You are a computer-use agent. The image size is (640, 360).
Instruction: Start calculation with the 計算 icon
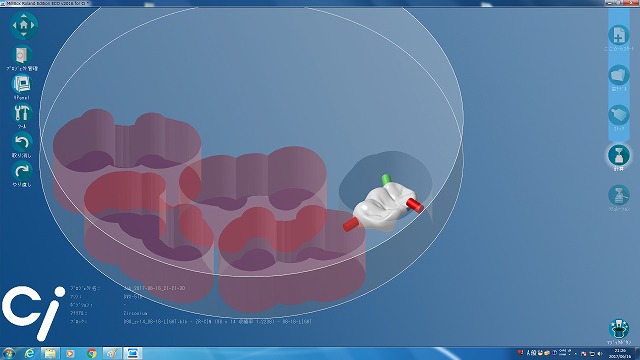click(619, 155)
